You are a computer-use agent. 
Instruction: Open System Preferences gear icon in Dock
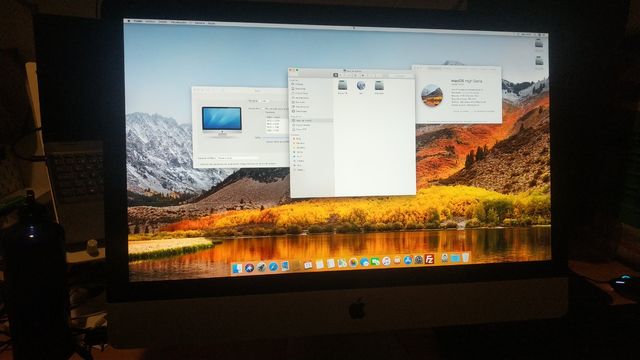419,260
